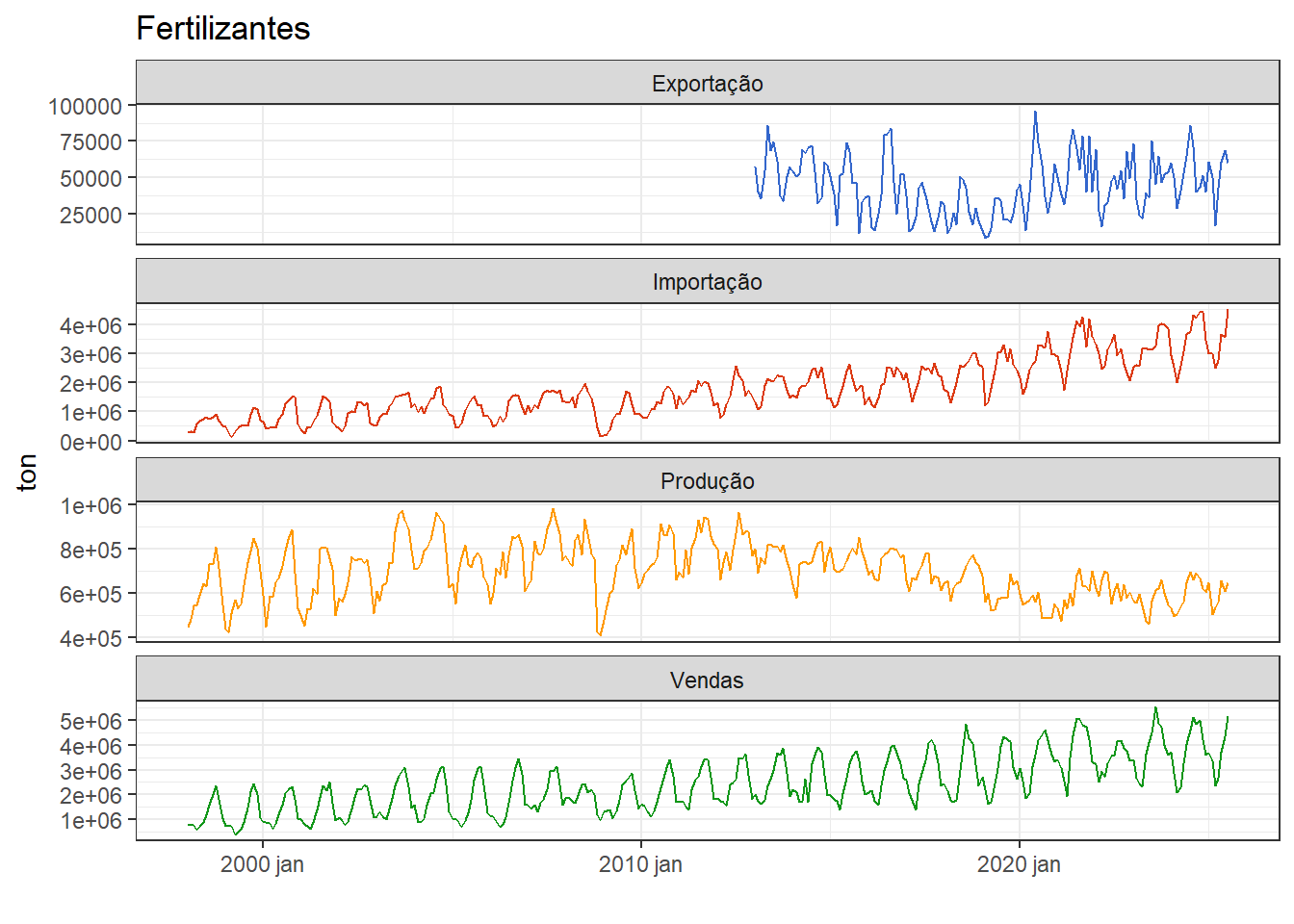Viewport: 1294px width, 924px height.
Task: Click the lowest dip of orange Produção line
Action: (600, 634)
